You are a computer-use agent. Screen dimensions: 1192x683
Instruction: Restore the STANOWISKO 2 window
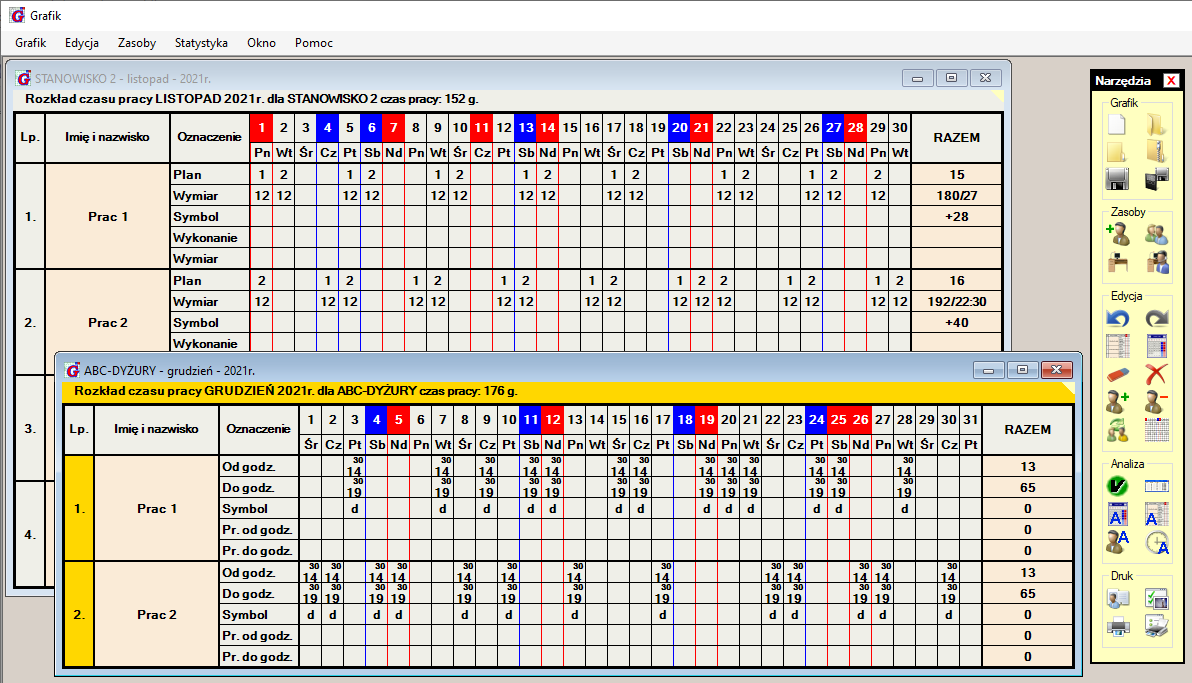pyautogui.click(x=951, y=78)
